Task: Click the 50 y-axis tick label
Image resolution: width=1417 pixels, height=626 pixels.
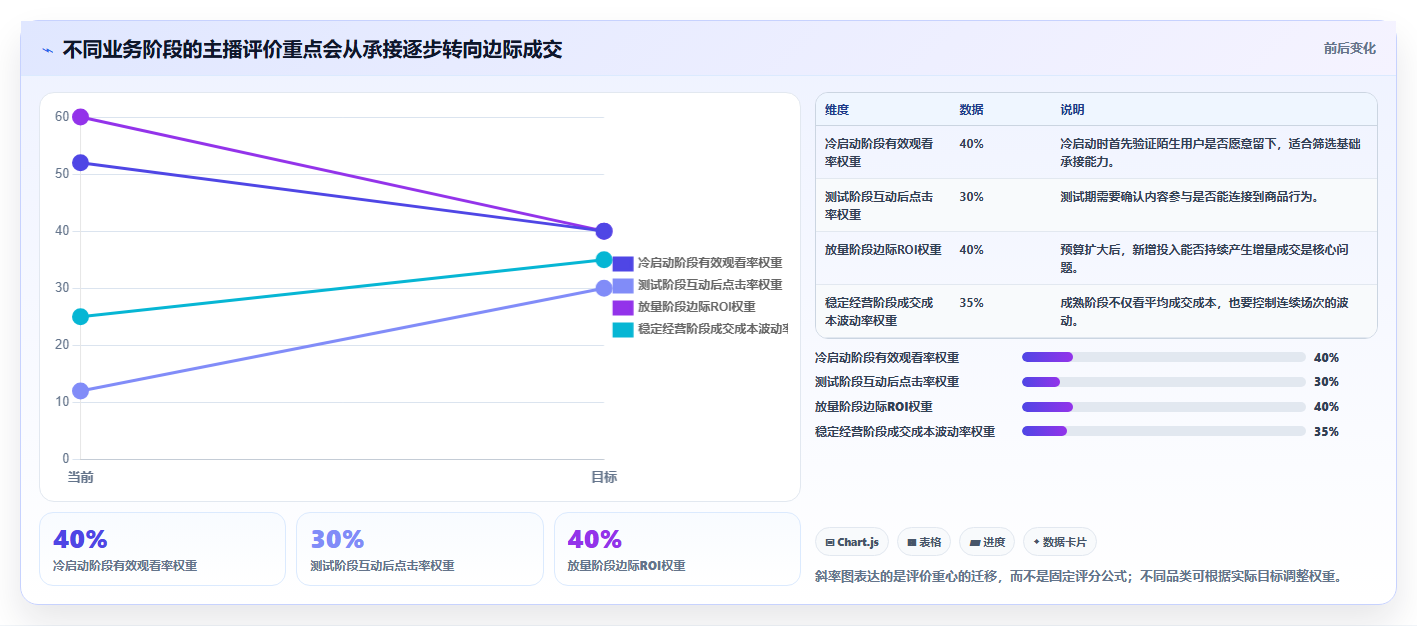Action: click(x=62, y=174)
